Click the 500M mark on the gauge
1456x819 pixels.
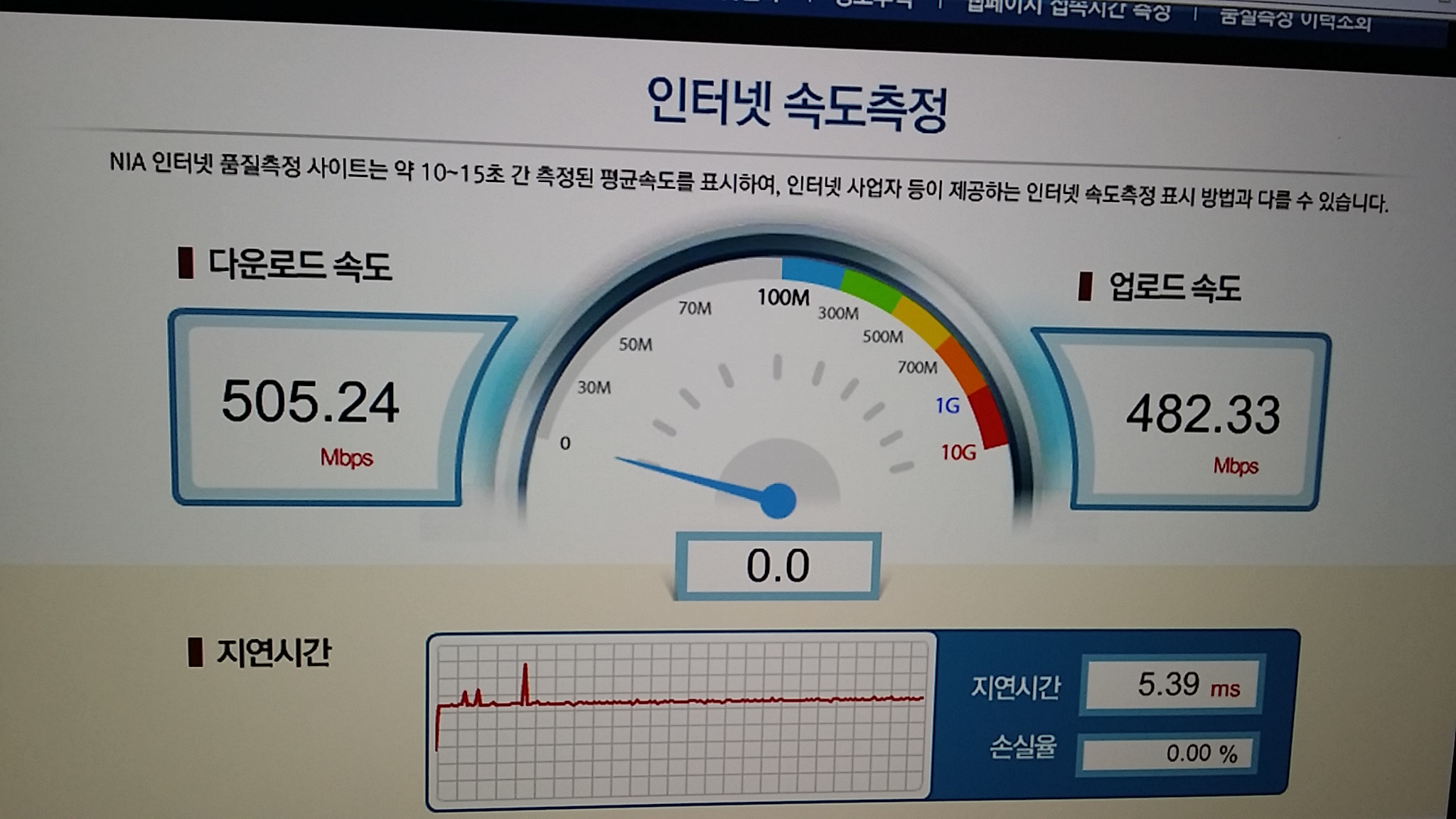883,336
